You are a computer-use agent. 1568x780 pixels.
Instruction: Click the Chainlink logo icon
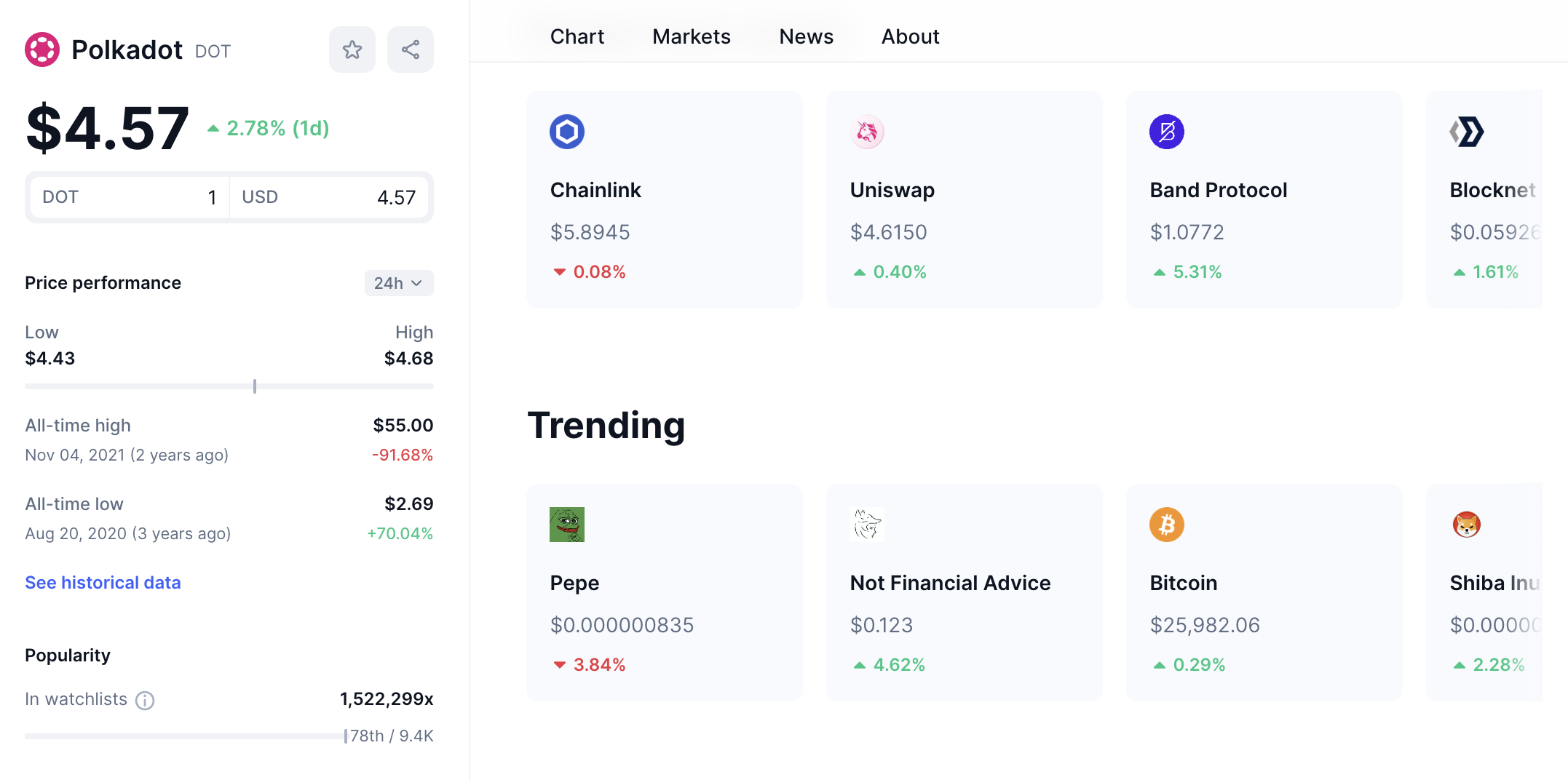click(567, 132)
